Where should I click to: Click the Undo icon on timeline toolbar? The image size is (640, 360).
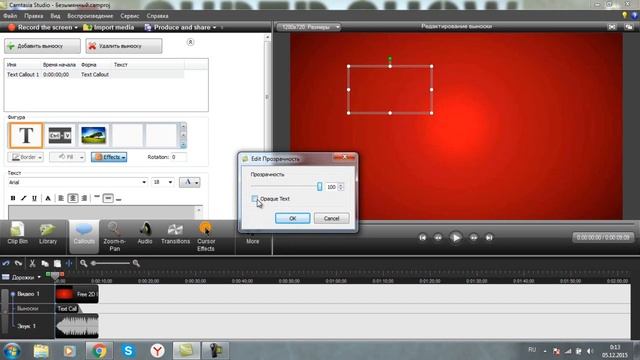(x=6, y=264)
